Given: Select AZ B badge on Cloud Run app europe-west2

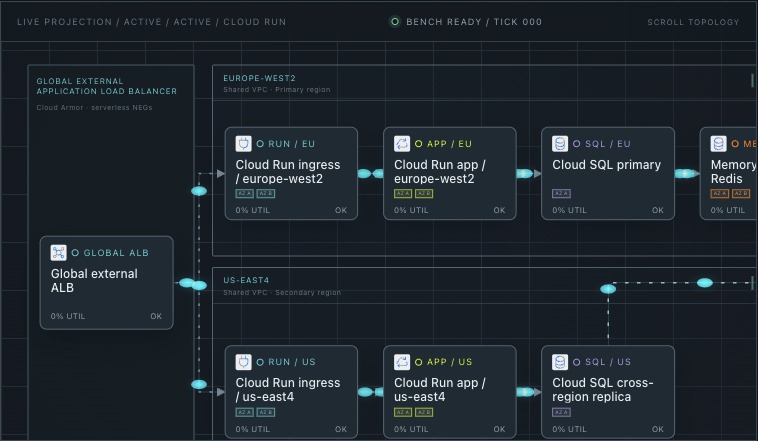Looking at the screenshot, I should (424, 193).
